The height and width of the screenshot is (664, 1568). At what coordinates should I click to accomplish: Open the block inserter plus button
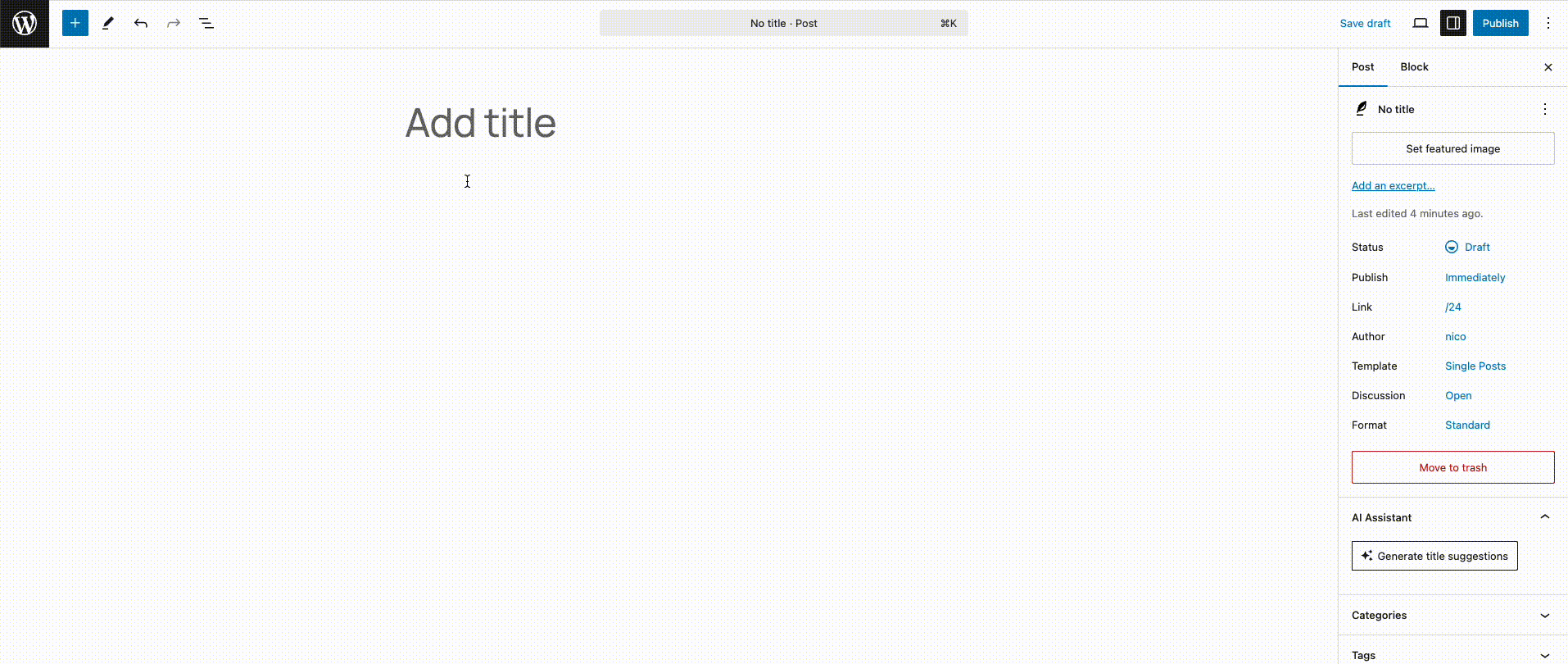[x=75, y=23]
